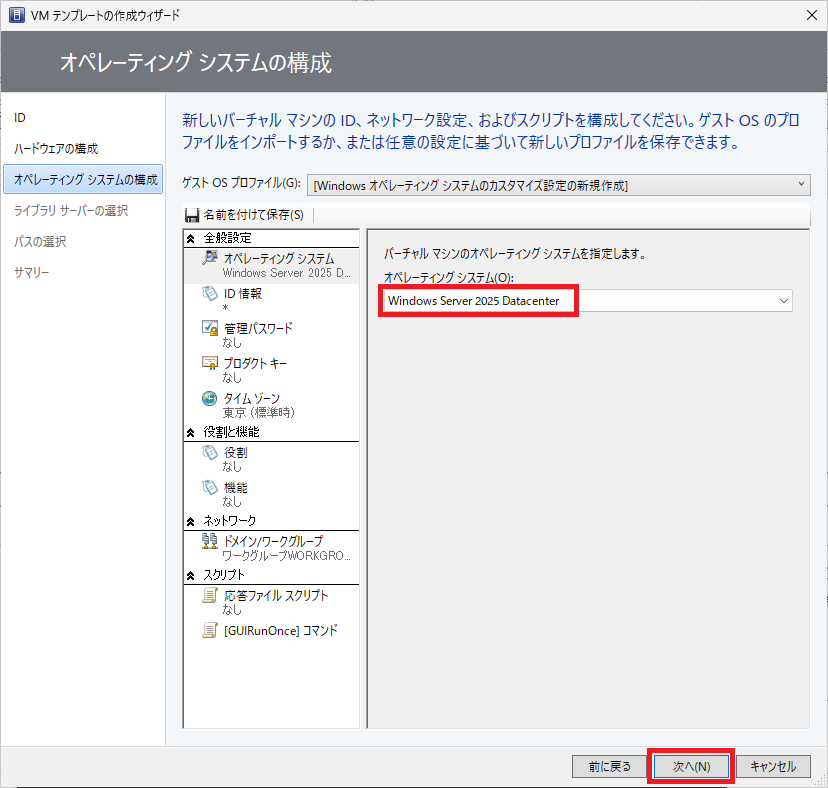Select the 応答ファイル スクリプト tree label
This screenshot has height=788, width=828.
276,596
